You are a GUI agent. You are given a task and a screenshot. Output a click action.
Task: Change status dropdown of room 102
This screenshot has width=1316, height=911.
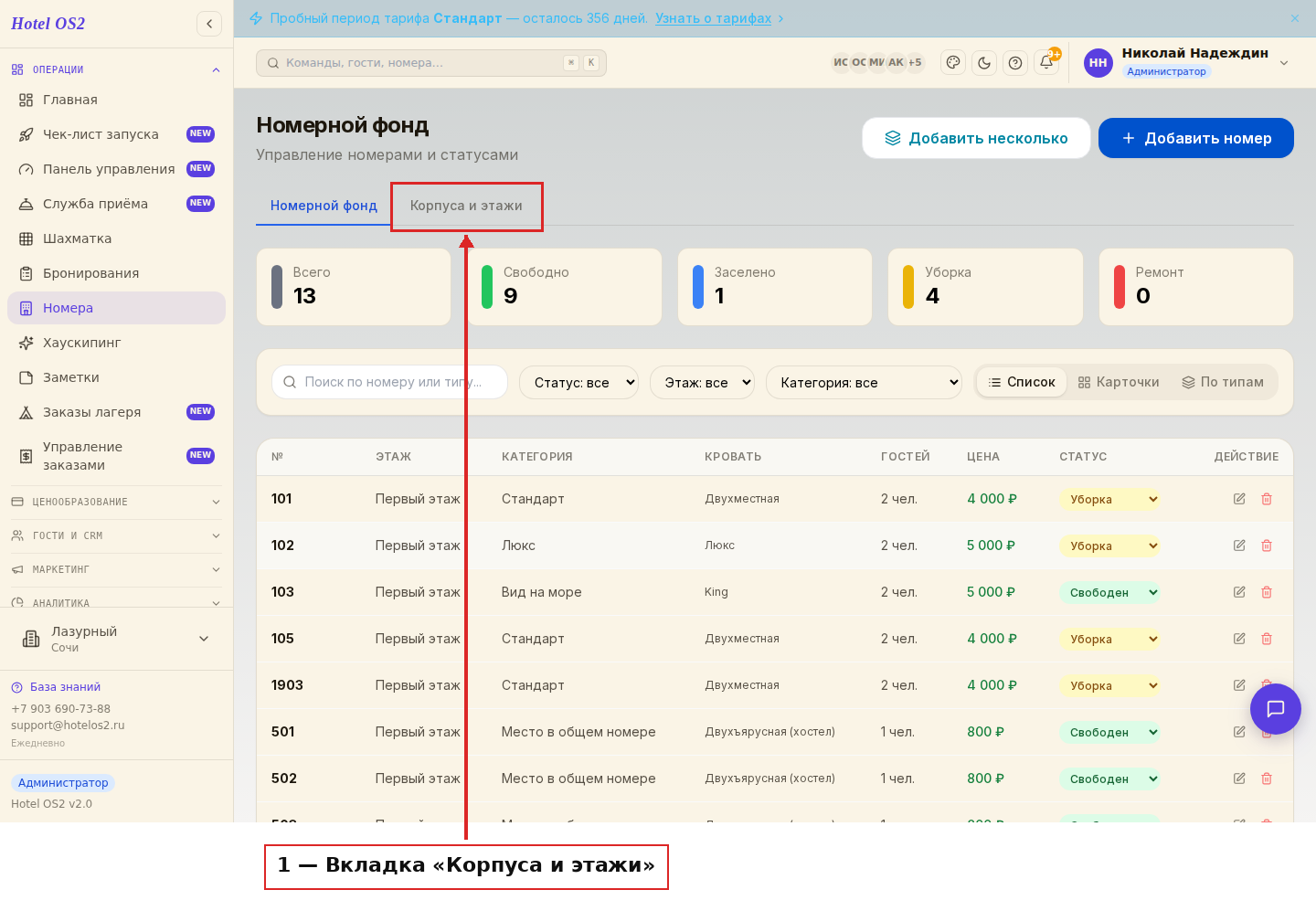(1109, 546)
